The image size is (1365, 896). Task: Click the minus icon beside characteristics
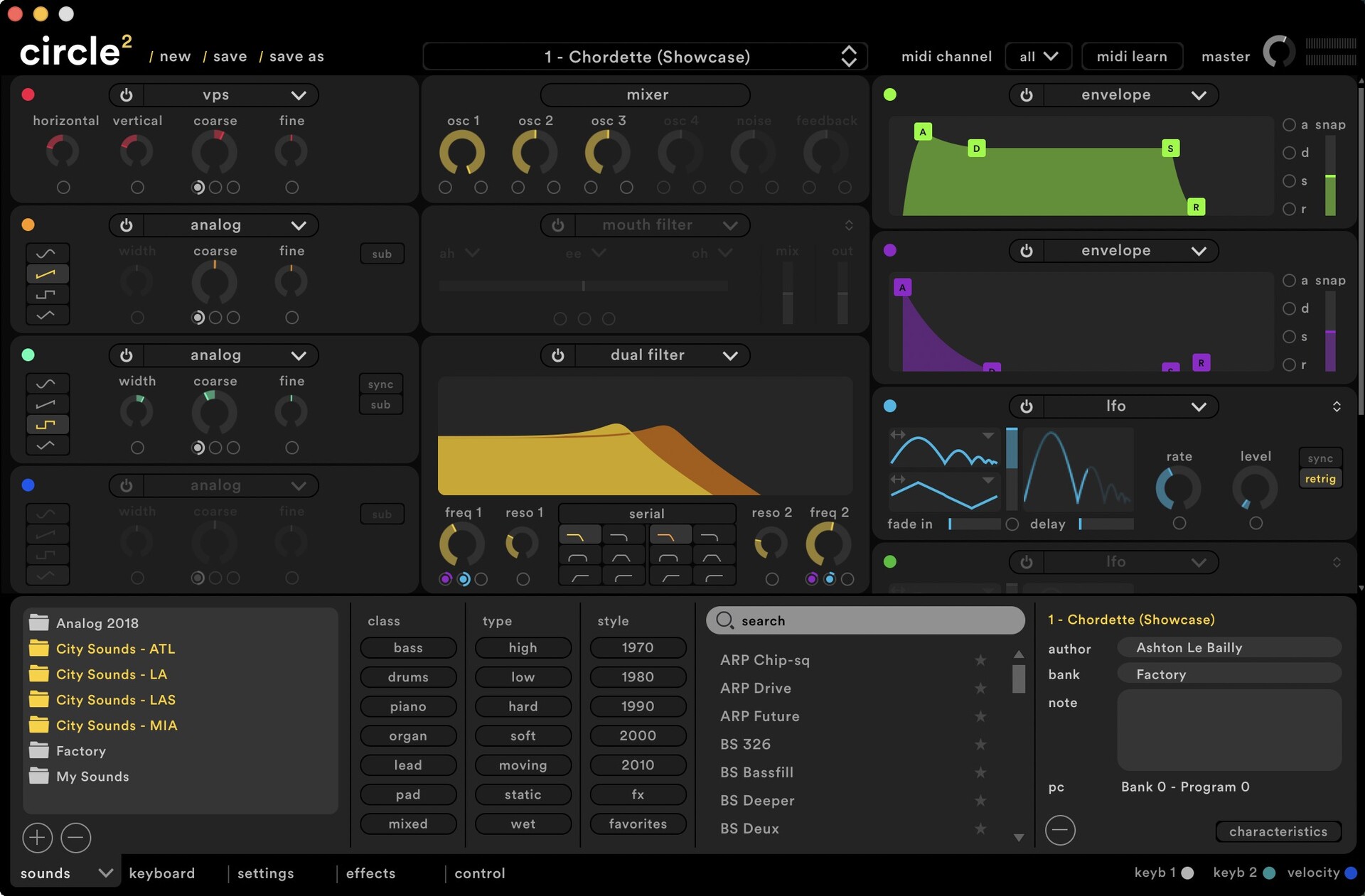[x=1060, y=830]
